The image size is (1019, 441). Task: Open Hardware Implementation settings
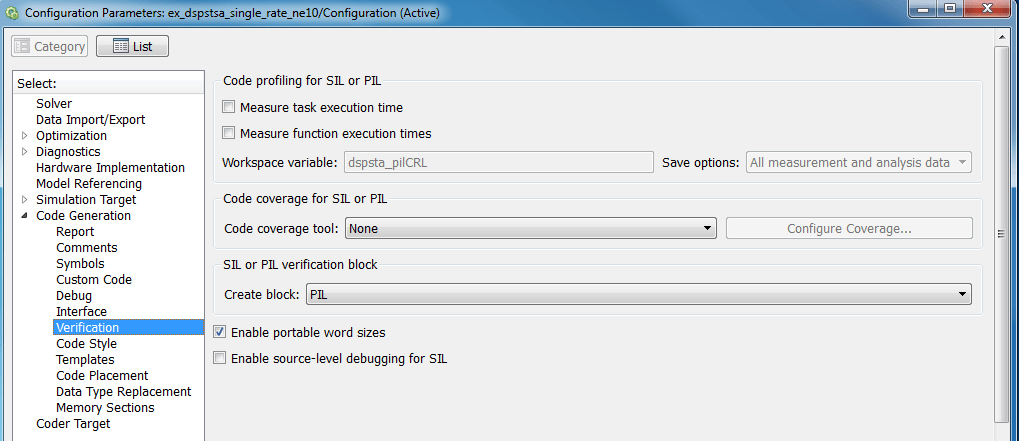(110, 168)
